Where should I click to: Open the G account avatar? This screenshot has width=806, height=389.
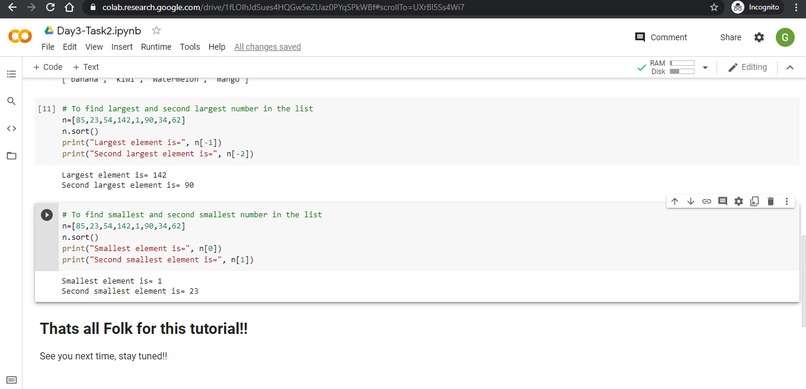[785, 37]
